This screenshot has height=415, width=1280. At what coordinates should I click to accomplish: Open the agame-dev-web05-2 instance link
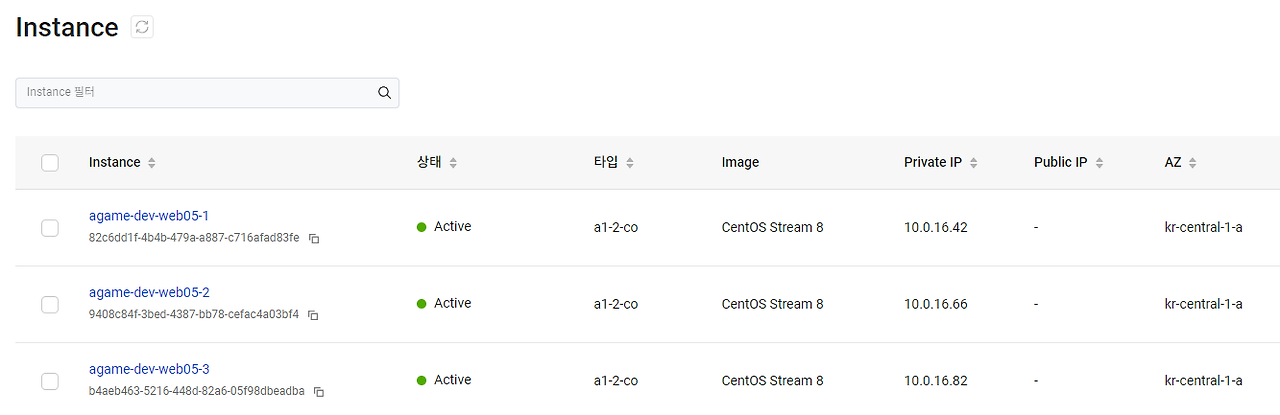[x=149, y=293]
